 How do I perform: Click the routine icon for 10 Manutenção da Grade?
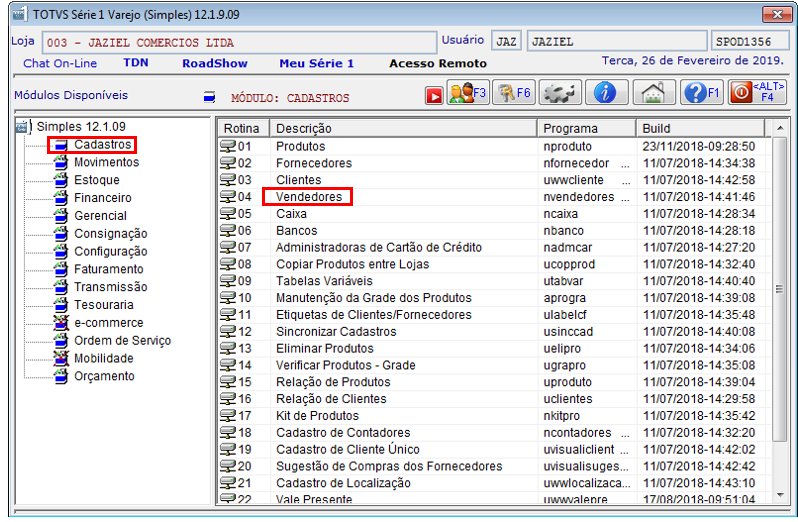click(x=227, y=298)
